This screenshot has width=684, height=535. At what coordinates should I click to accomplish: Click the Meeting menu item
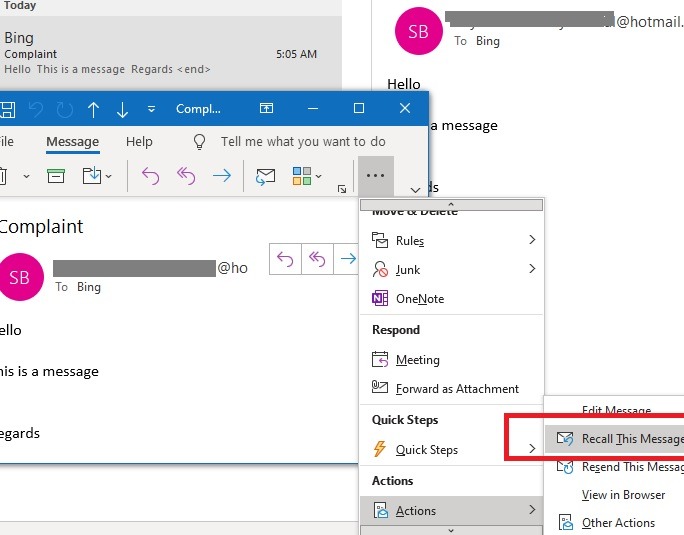tap(451, 360)
